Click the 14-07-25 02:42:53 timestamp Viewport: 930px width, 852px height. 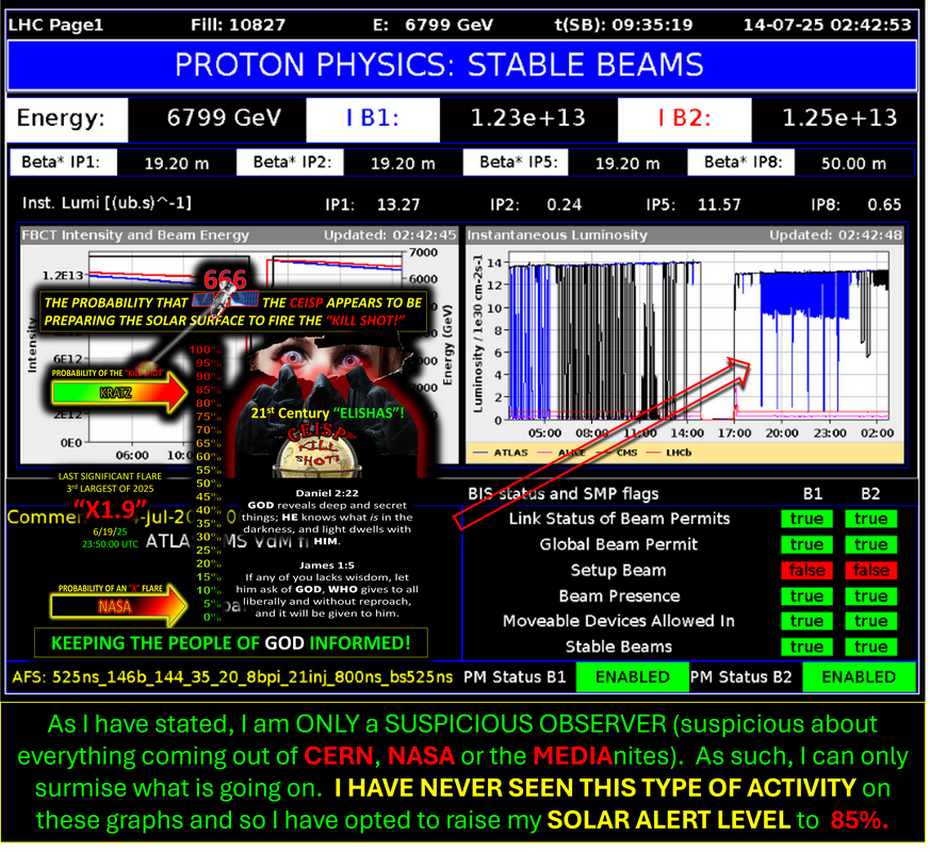[827, 25]
